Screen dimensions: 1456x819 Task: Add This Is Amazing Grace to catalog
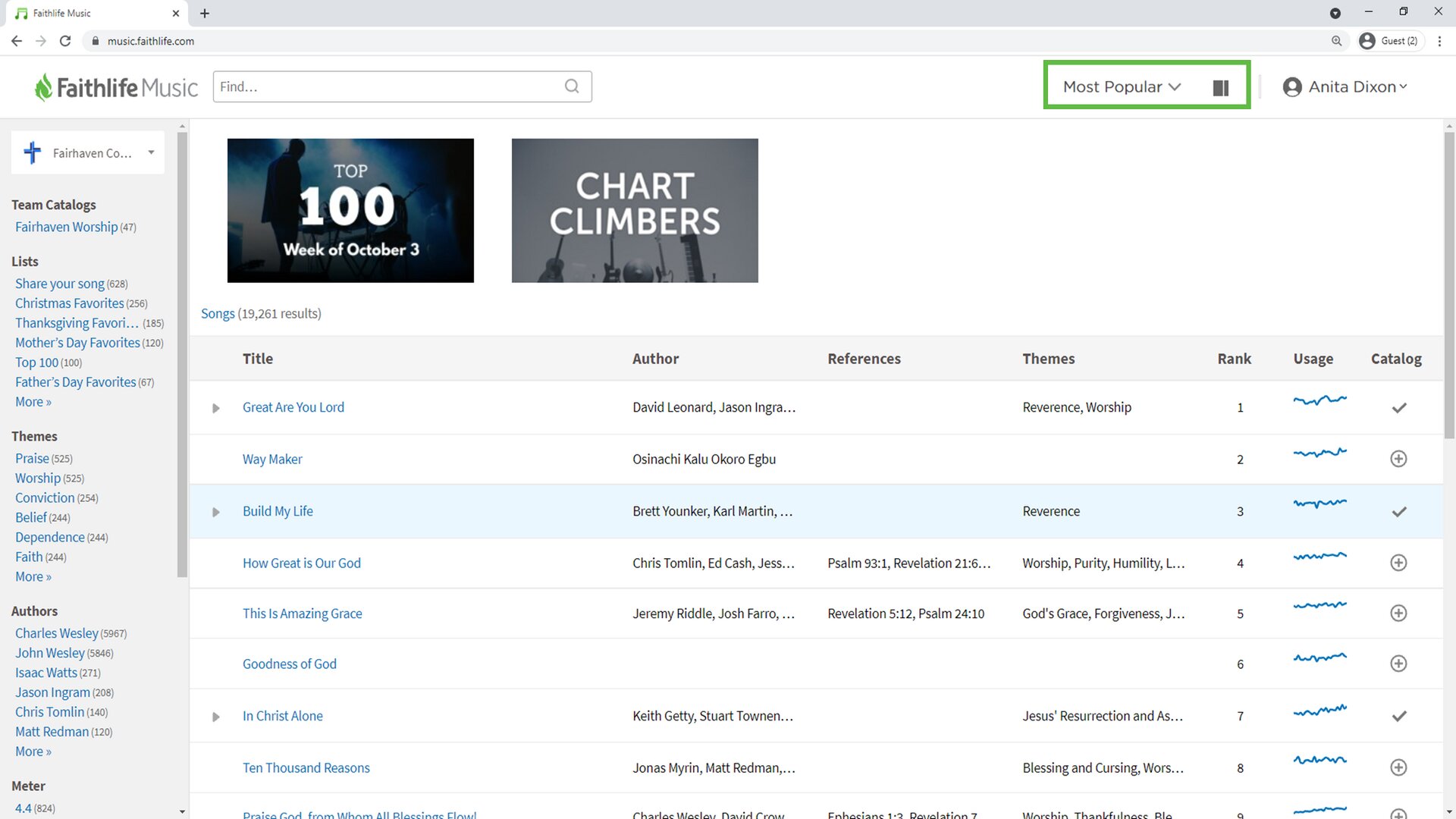pyautogui.click(x=1398, y=613)
